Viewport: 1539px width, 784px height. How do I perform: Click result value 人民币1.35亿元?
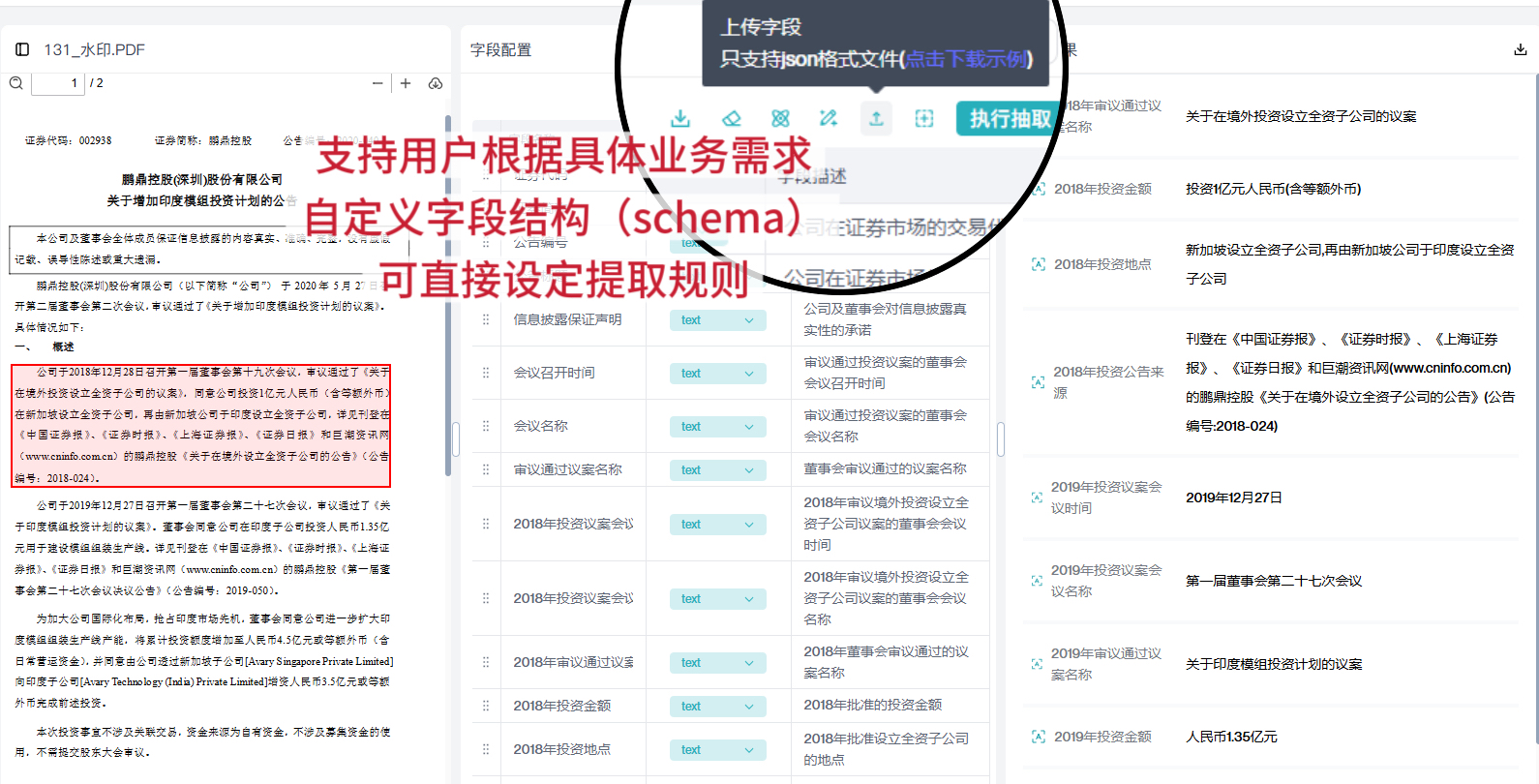point(1231,737)
